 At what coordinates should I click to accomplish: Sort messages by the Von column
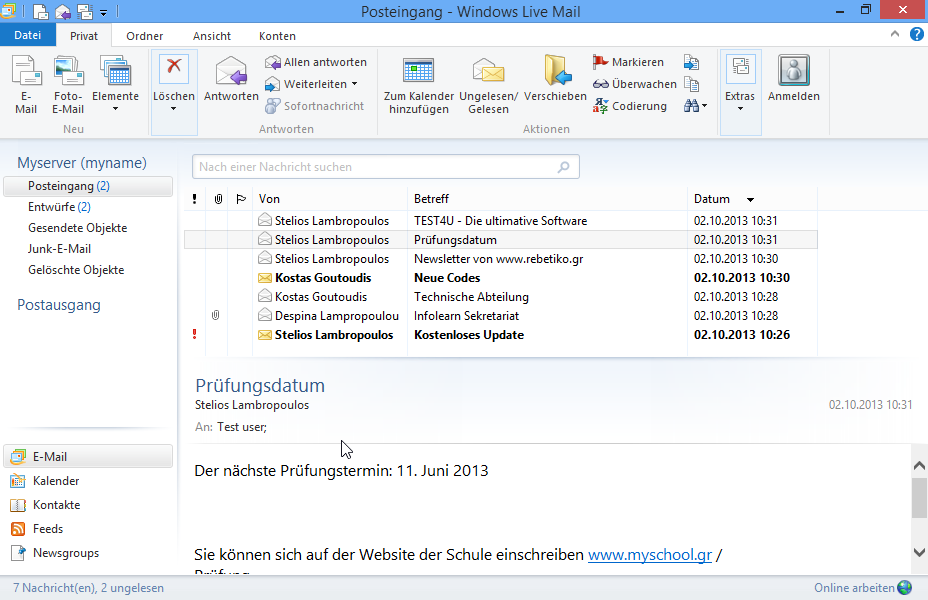[x=330, y=199]
